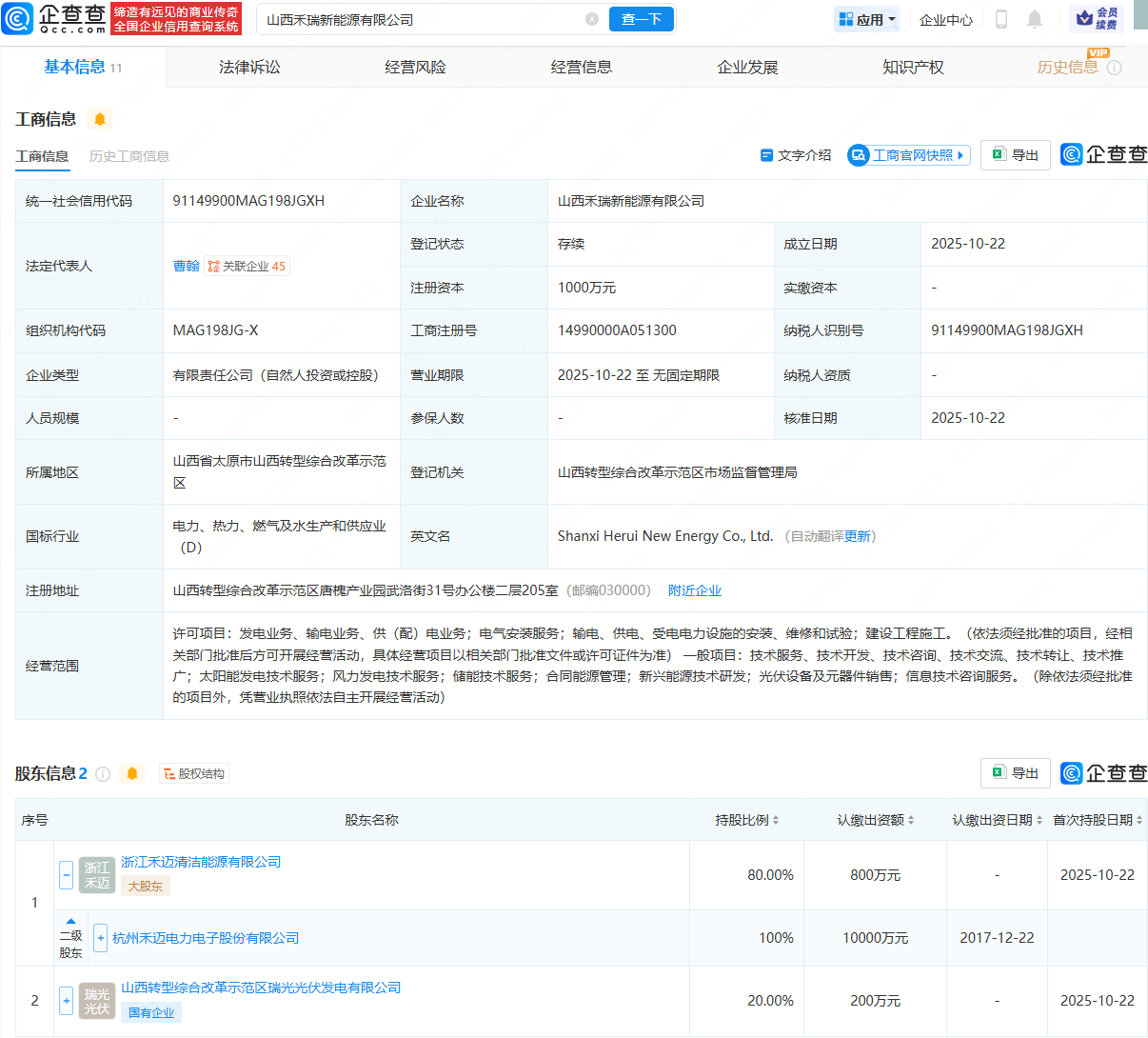This screenshot has height=1038, width=1148.
Task: Open the 应用 dropdown menu
Action: click(x=866, y=19)
